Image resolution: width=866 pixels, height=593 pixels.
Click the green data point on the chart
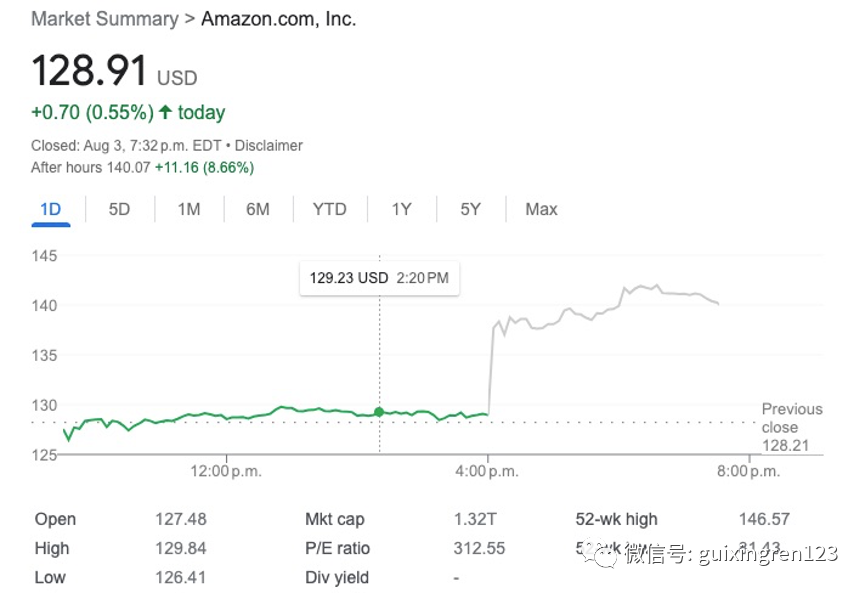379,412
